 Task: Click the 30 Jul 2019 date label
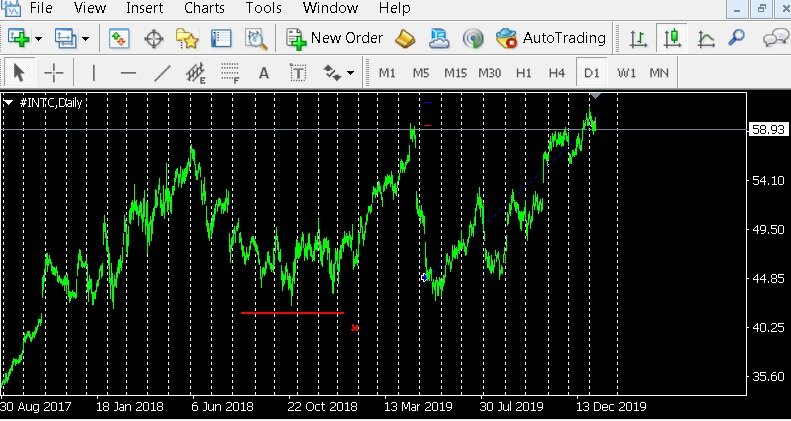point(511,406)
